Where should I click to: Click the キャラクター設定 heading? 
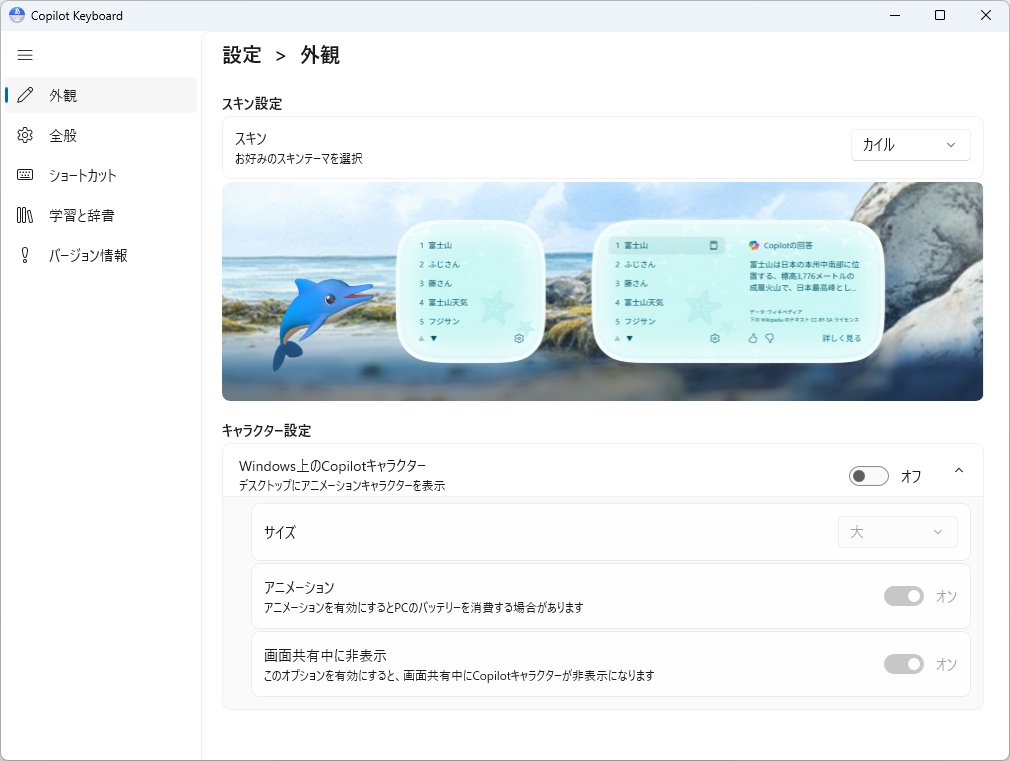(x=267, y=430)
